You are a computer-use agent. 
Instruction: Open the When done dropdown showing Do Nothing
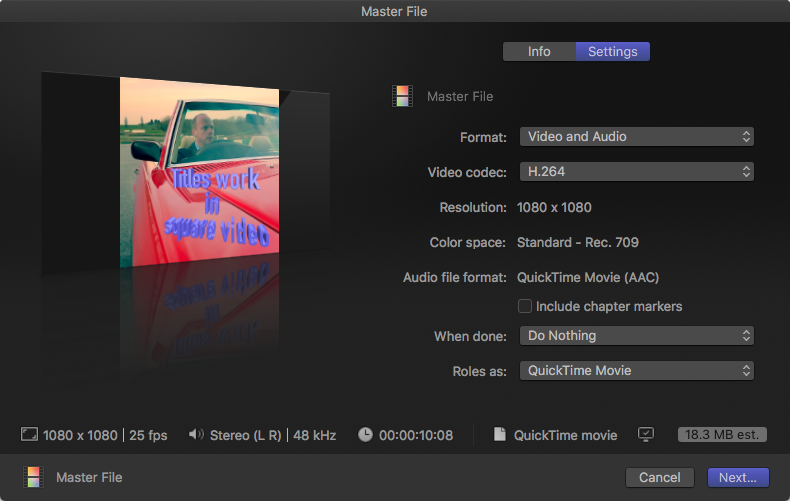637,336
